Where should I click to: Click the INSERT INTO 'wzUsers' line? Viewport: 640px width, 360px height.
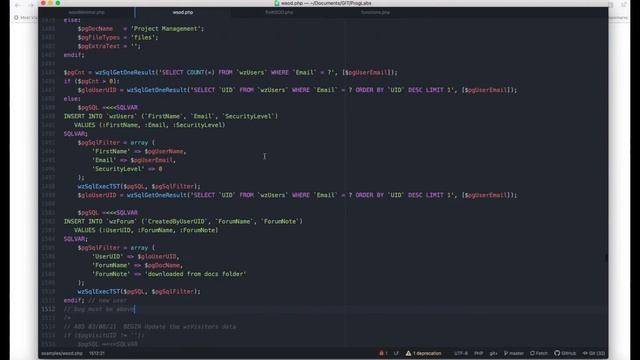(171, 116)
